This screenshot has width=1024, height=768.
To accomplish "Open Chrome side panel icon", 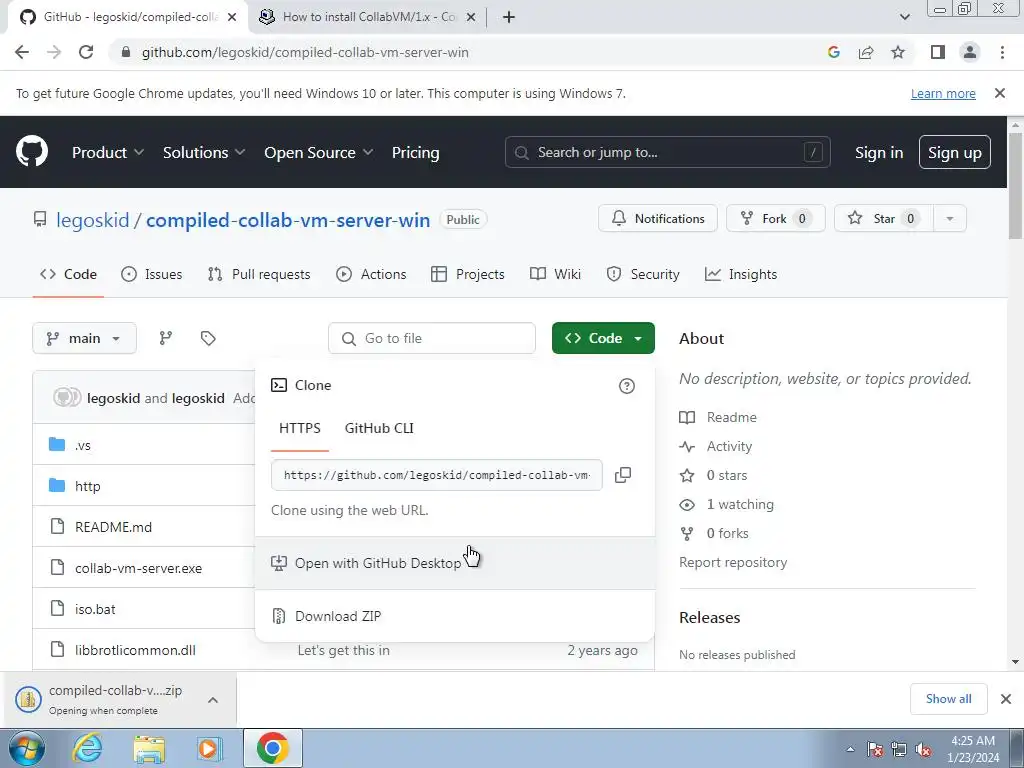I will (938, 52).
